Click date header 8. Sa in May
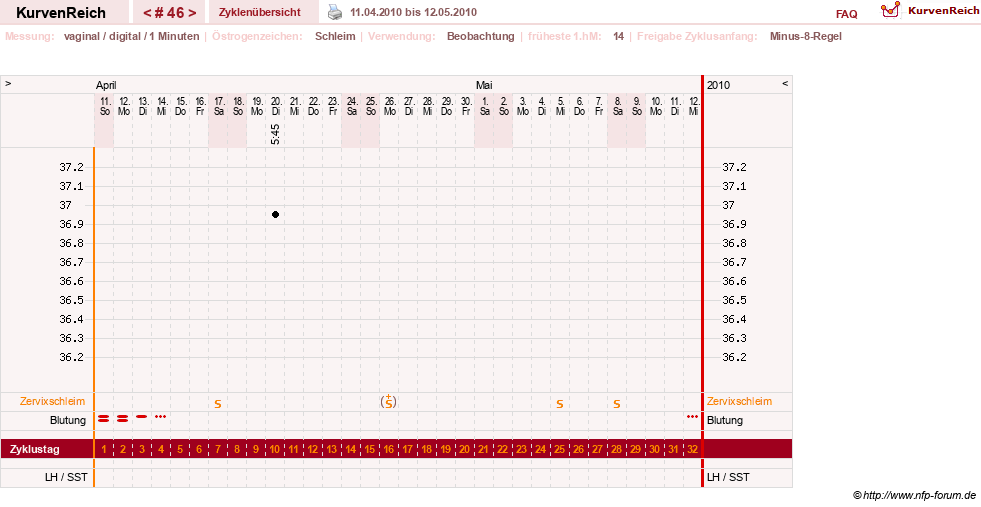This screenshot has height=507, width=981. (617, 106)
